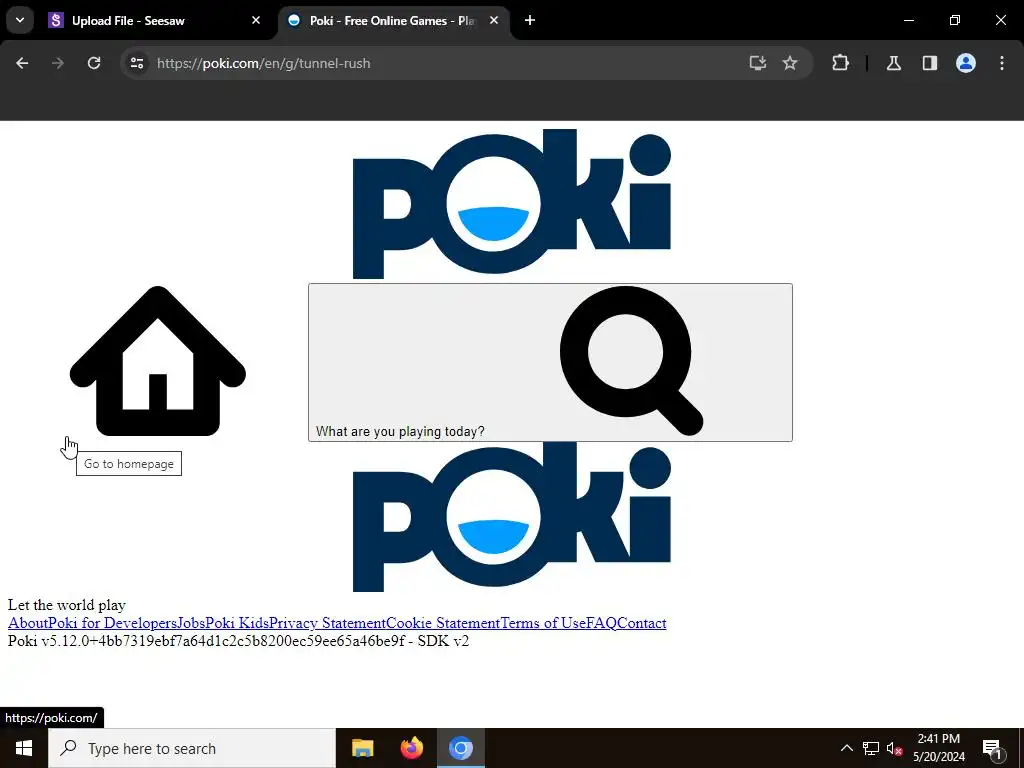Click the network icon in system tray

pos(871,748)
